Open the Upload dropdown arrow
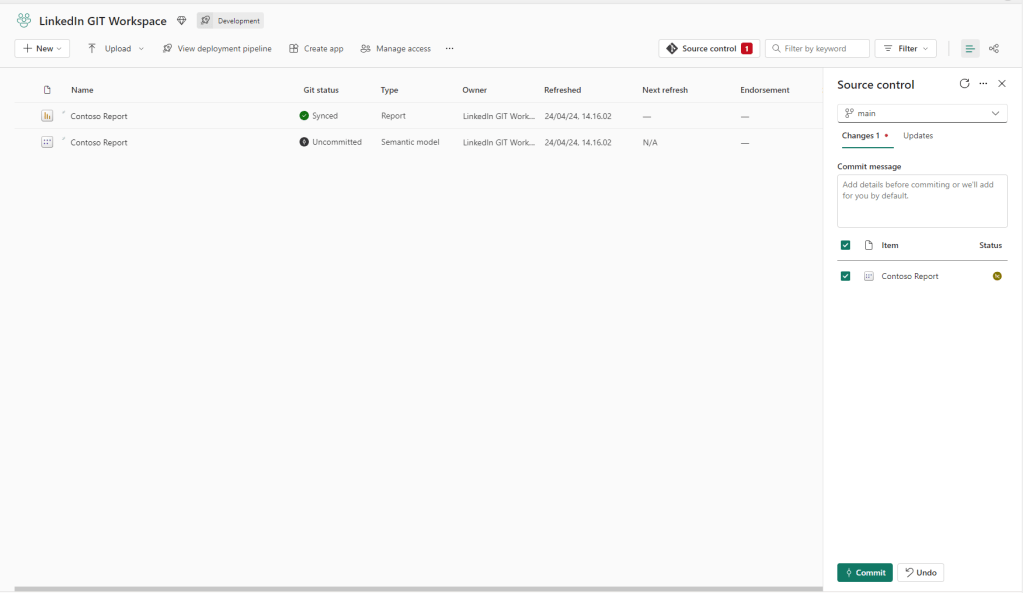The width and height of the screenshot is (1023, 593). (x=141, y=48)
